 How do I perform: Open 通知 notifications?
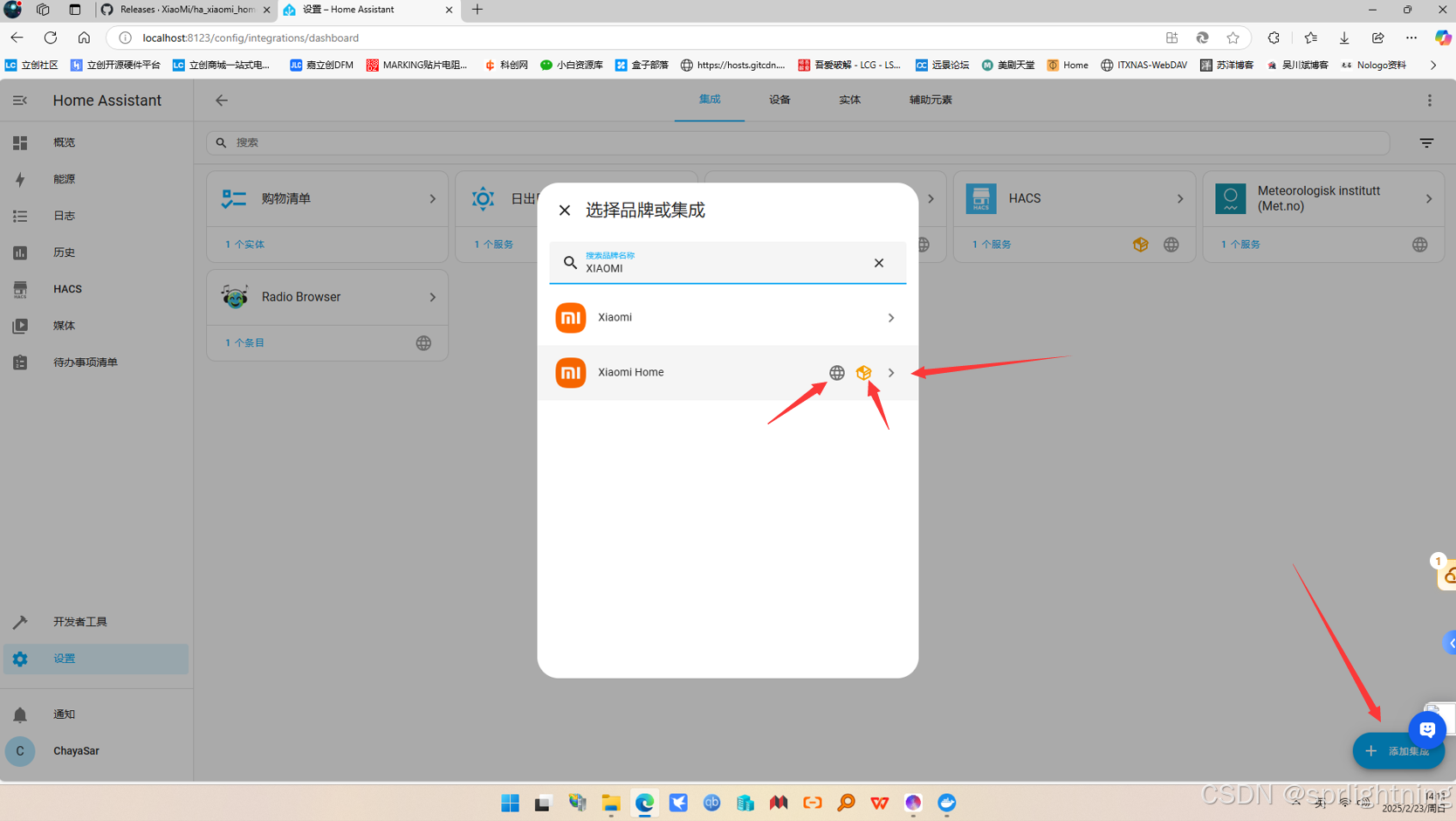tap(96, 714)
